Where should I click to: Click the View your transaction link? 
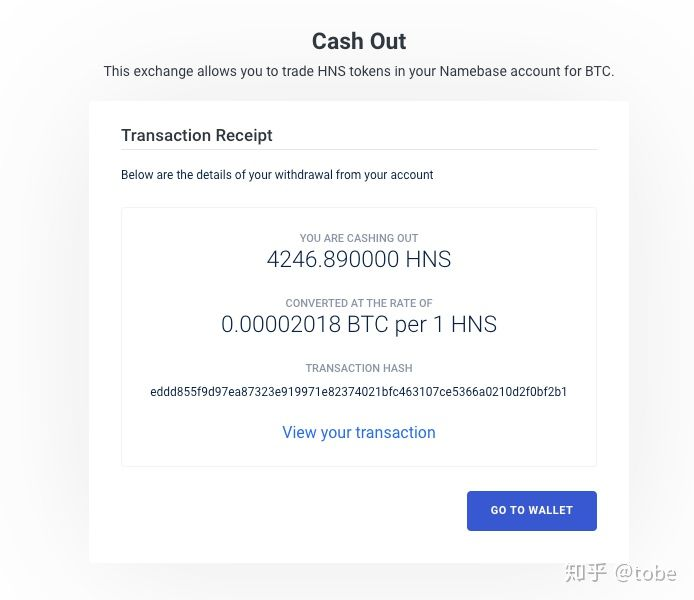[x=358, y=432]
